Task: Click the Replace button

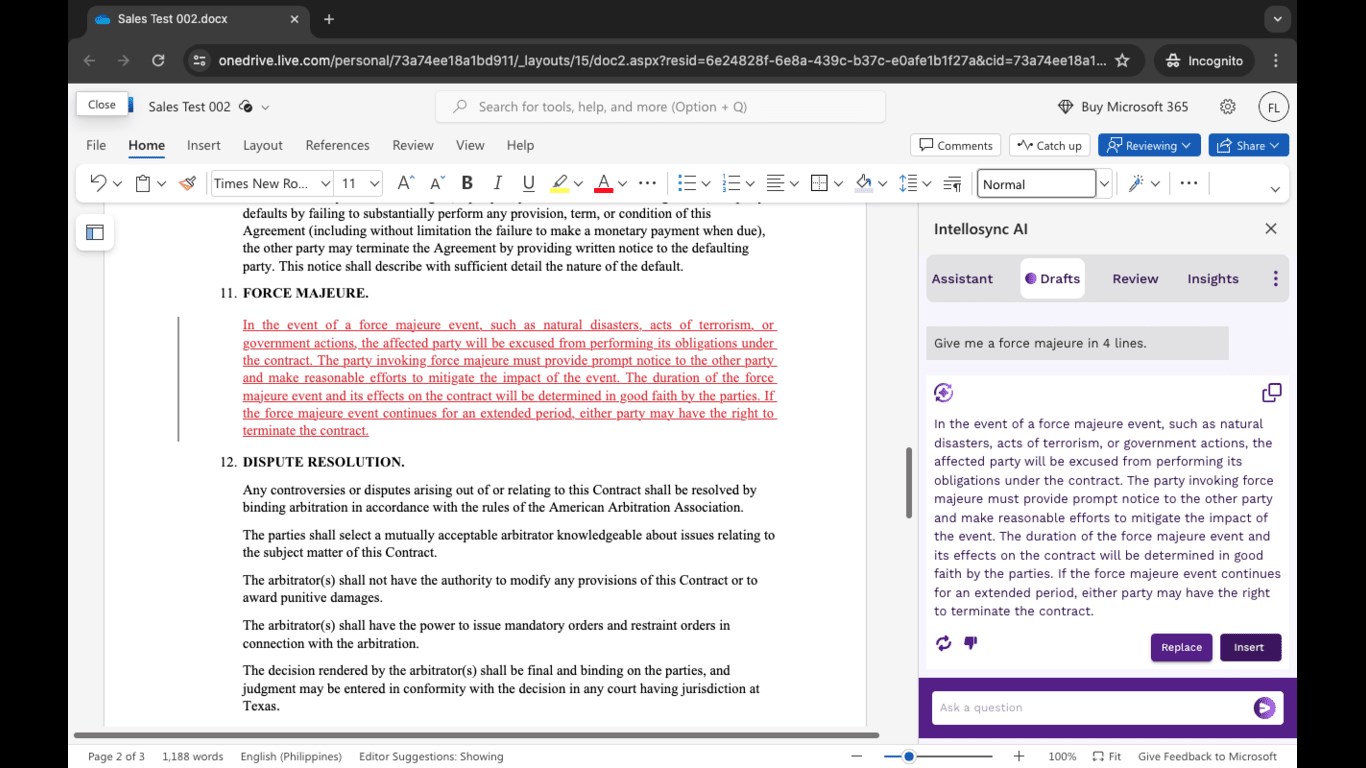Action: coord(1181,647)
